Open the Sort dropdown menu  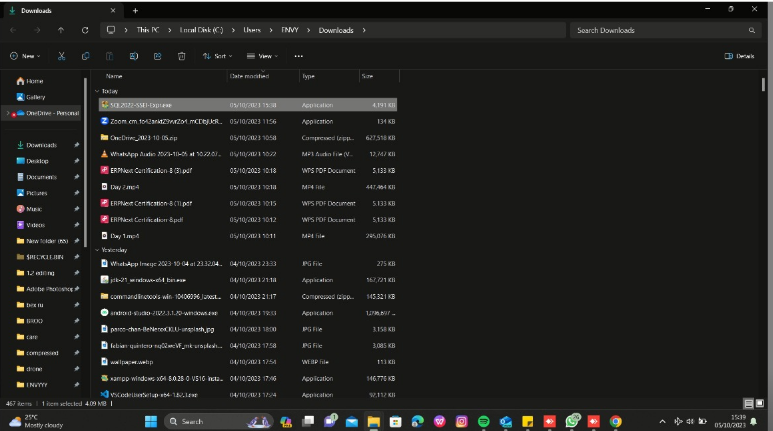[216, 56]
